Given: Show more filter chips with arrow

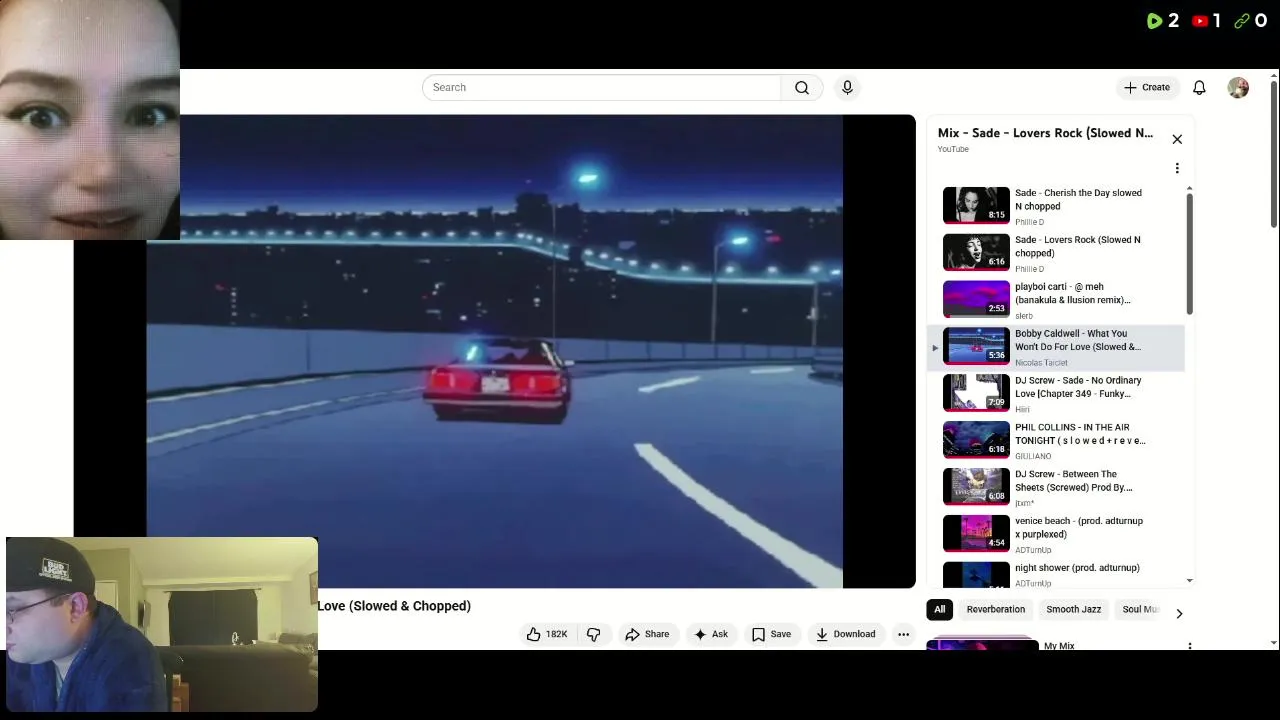Looking at the screenshot, I should [1179, 613].
